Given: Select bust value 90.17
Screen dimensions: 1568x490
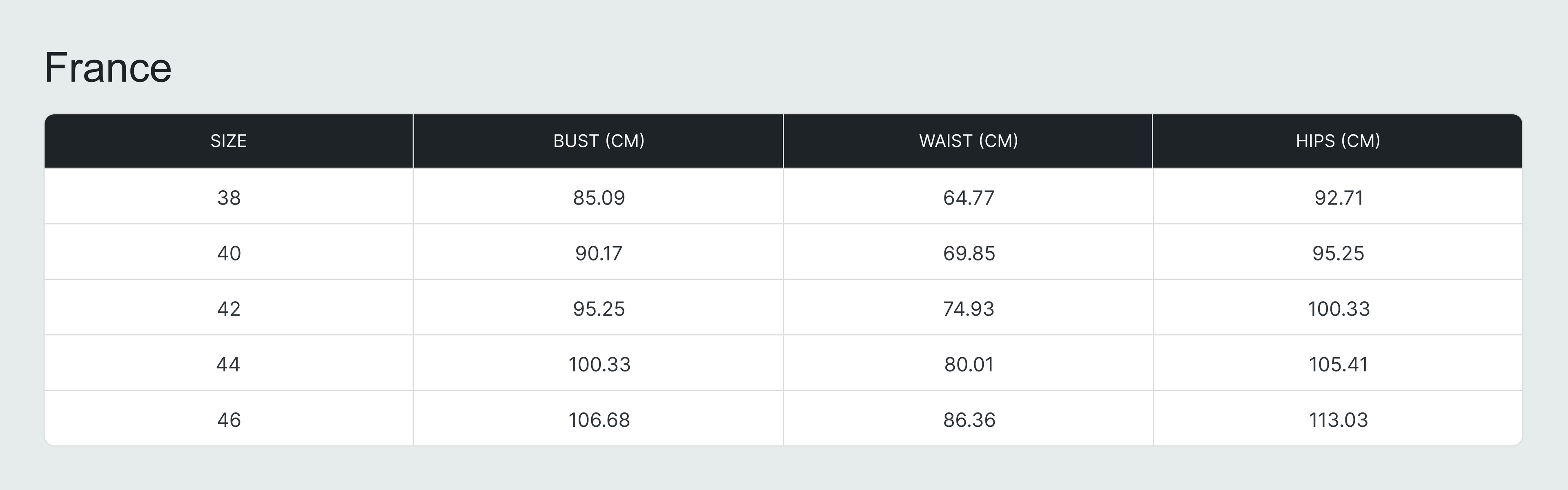Looking at the screenshot, I should 599,253.
